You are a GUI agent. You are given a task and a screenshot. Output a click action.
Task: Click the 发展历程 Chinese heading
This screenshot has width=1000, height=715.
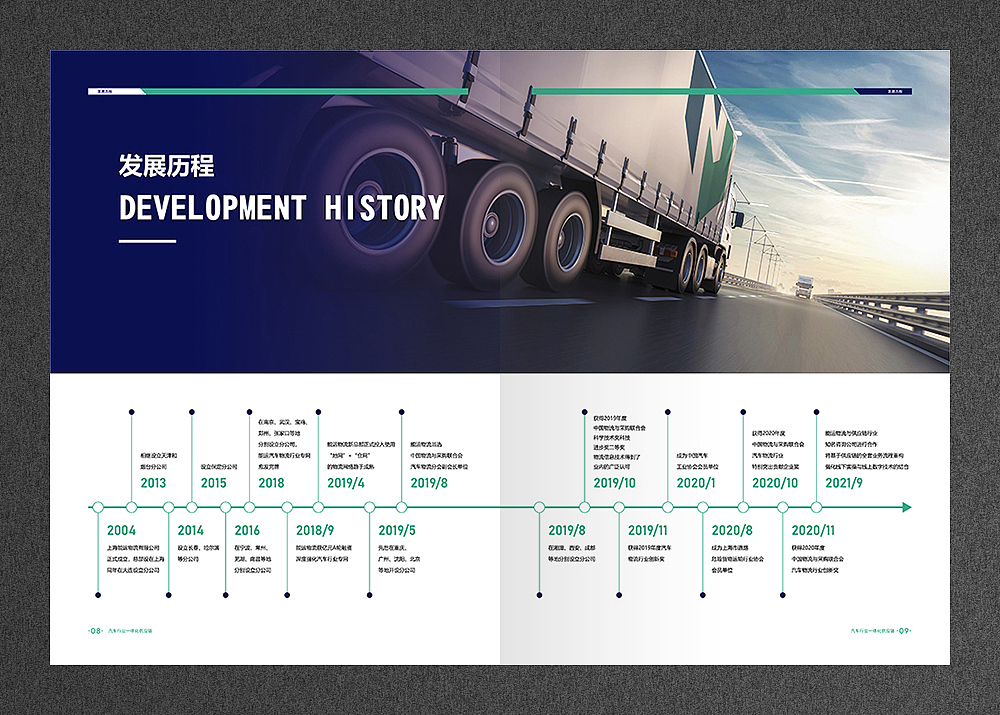166,166
